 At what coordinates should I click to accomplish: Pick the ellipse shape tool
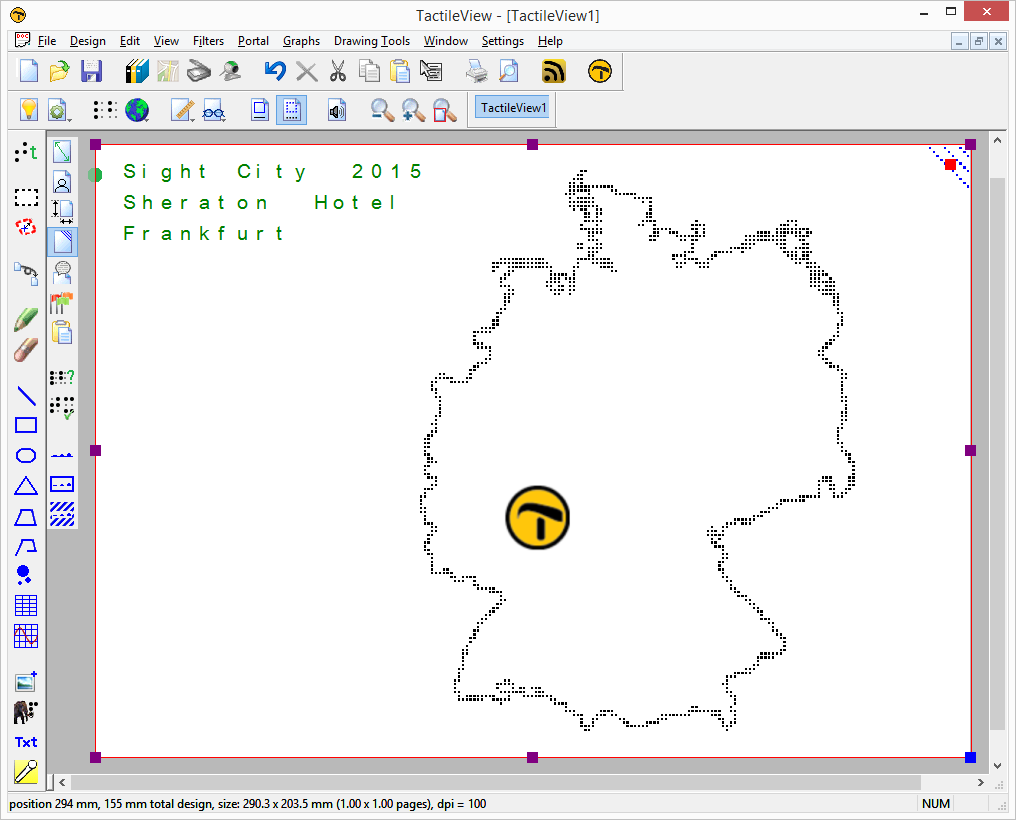coord(26,456)
